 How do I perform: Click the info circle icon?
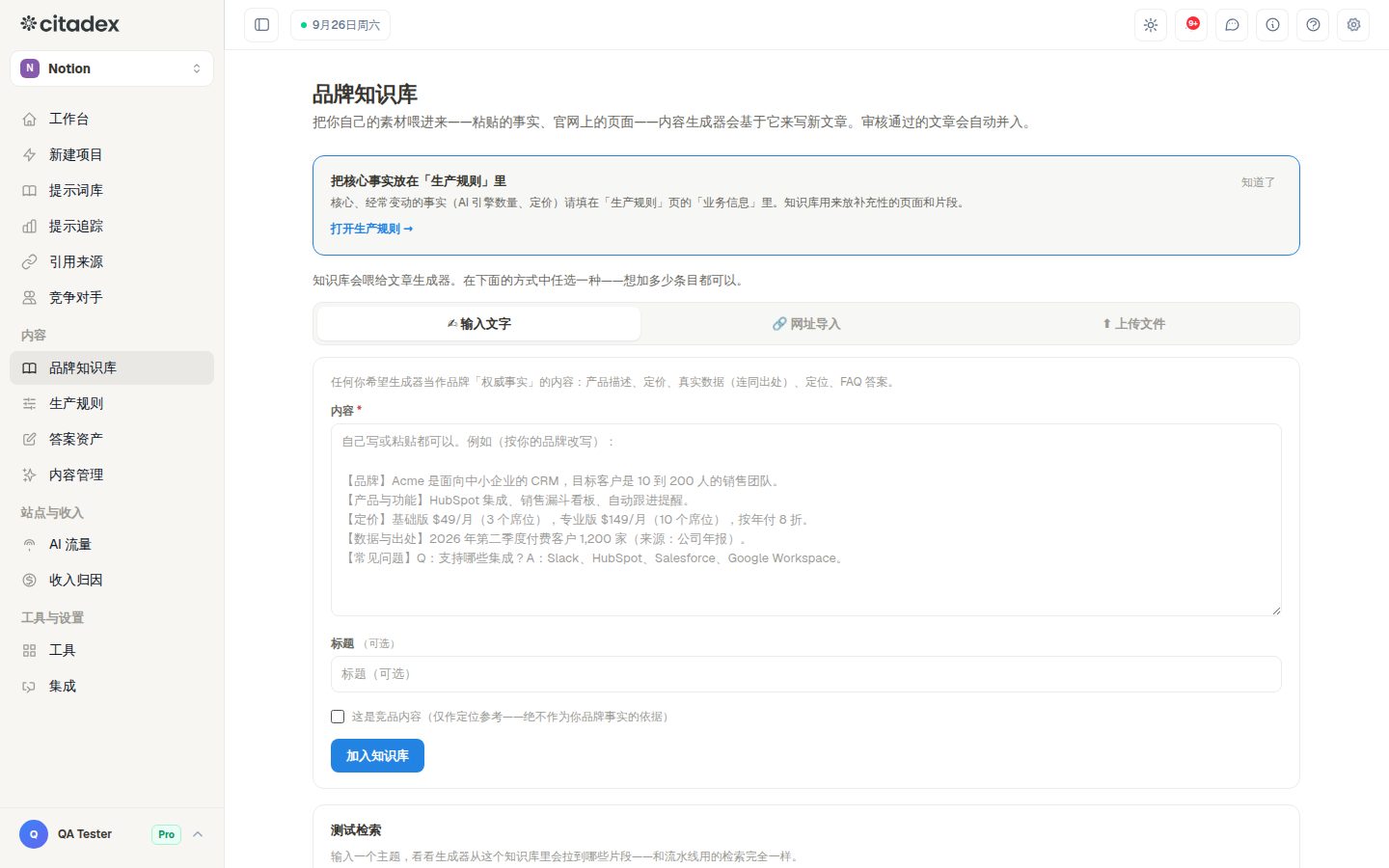tap(1272, 25)
